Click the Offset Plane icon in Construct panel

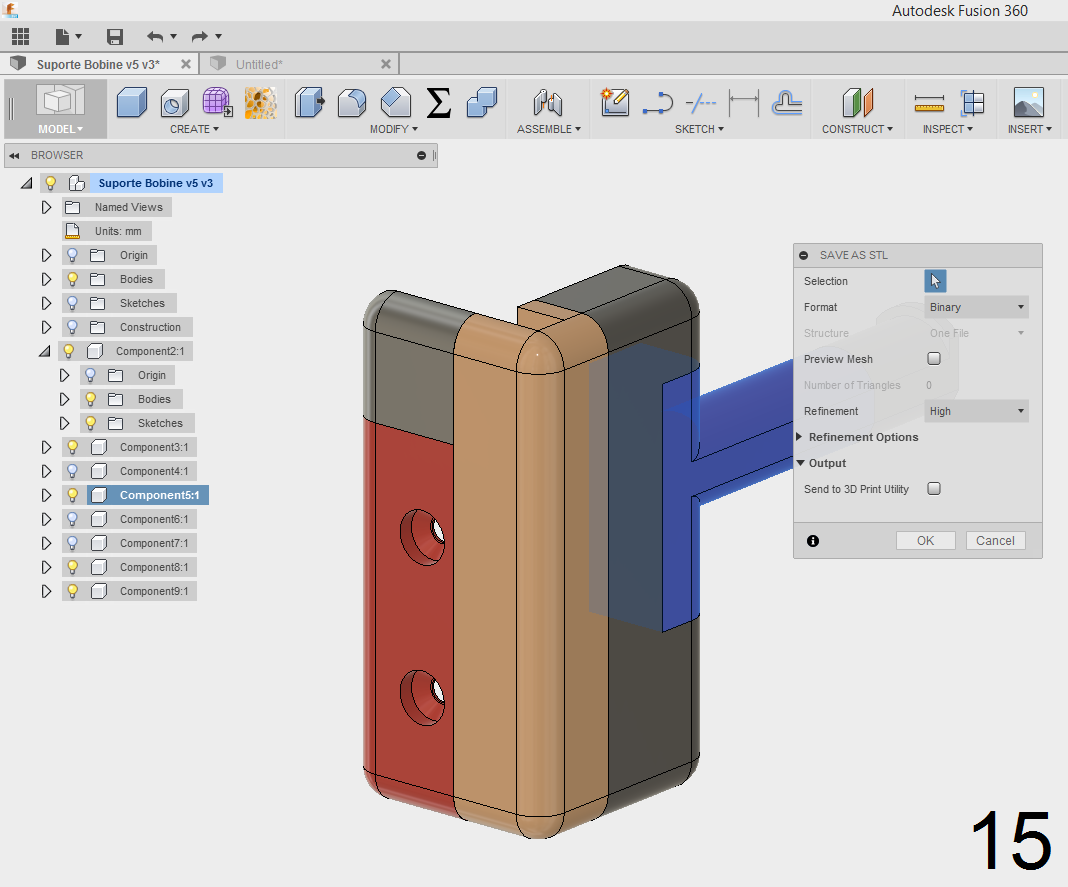(x=858, y=100)
